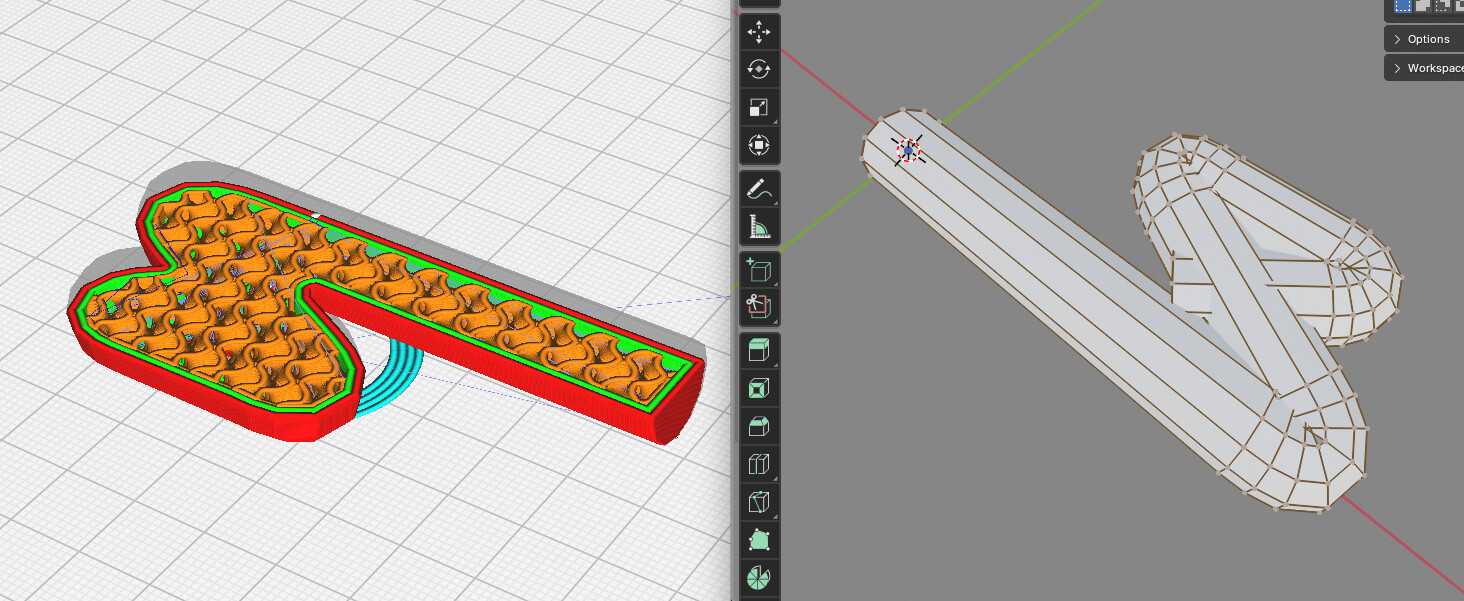Select the Bevel tool
1464x601 pixels.
tap(759, 427)
